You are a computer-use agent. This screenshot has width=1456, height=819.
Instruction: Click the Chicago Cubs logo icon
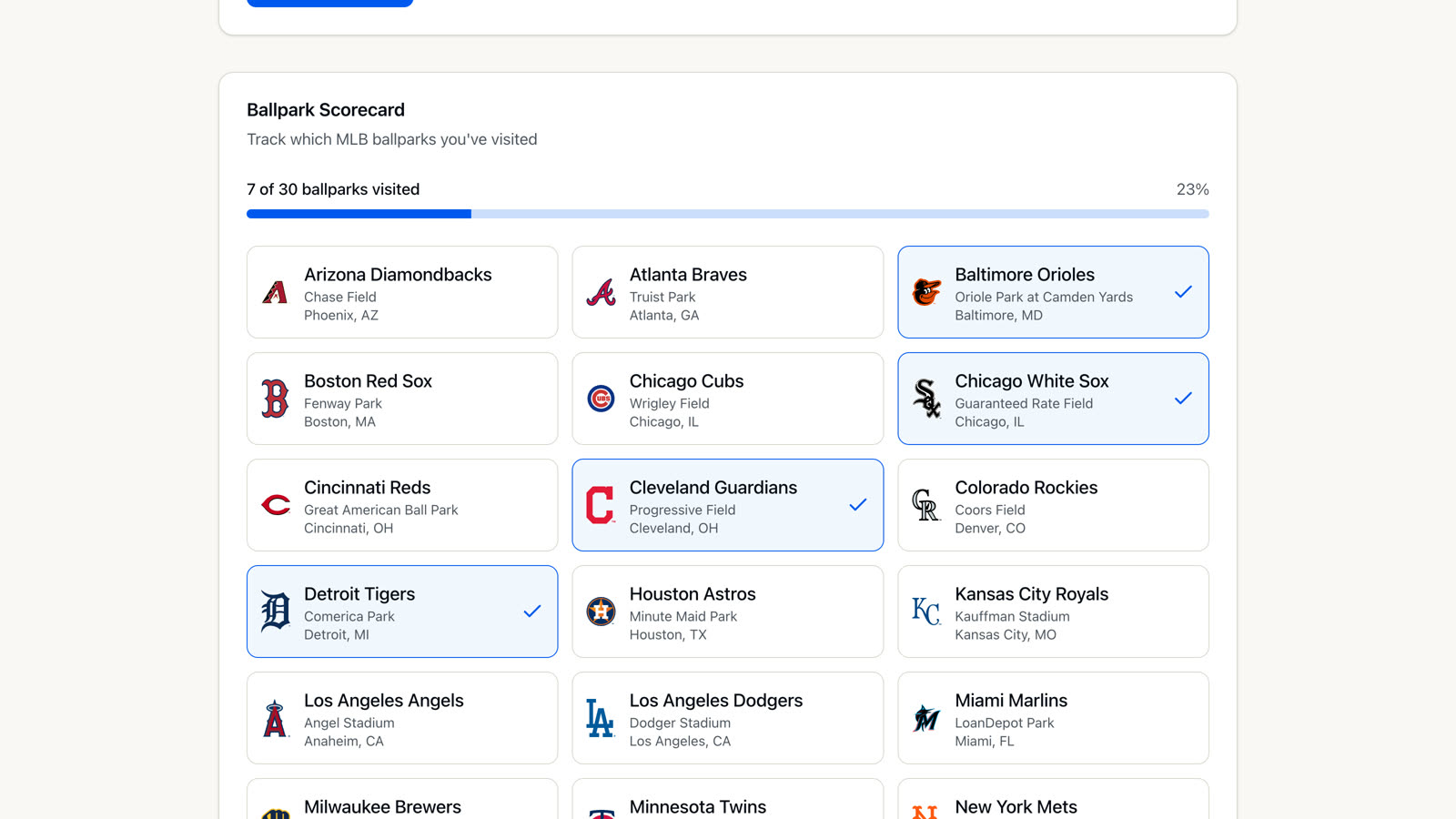601,399
